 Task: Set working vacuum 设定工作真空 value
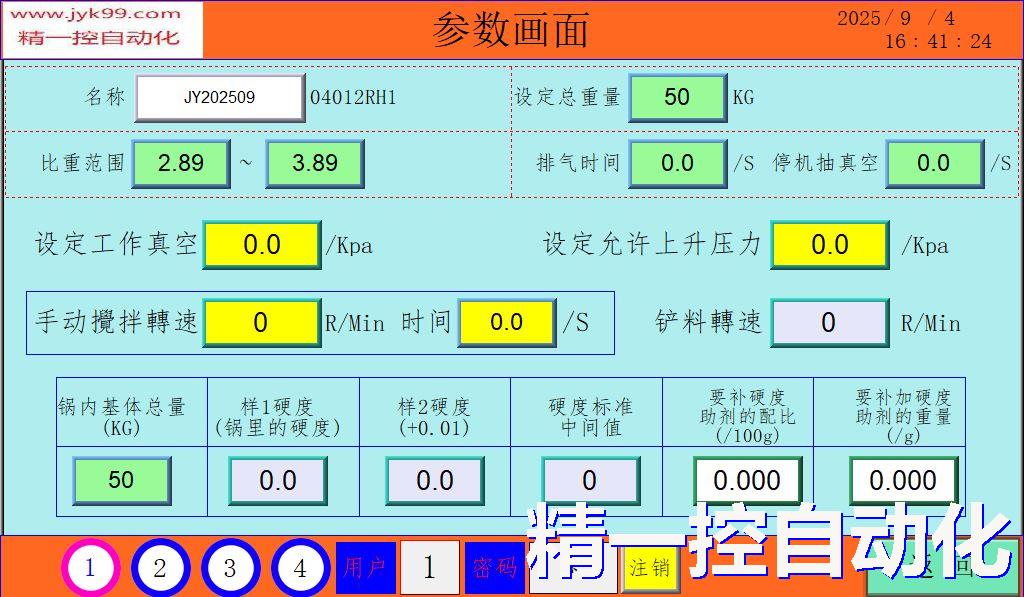[262, 244]
